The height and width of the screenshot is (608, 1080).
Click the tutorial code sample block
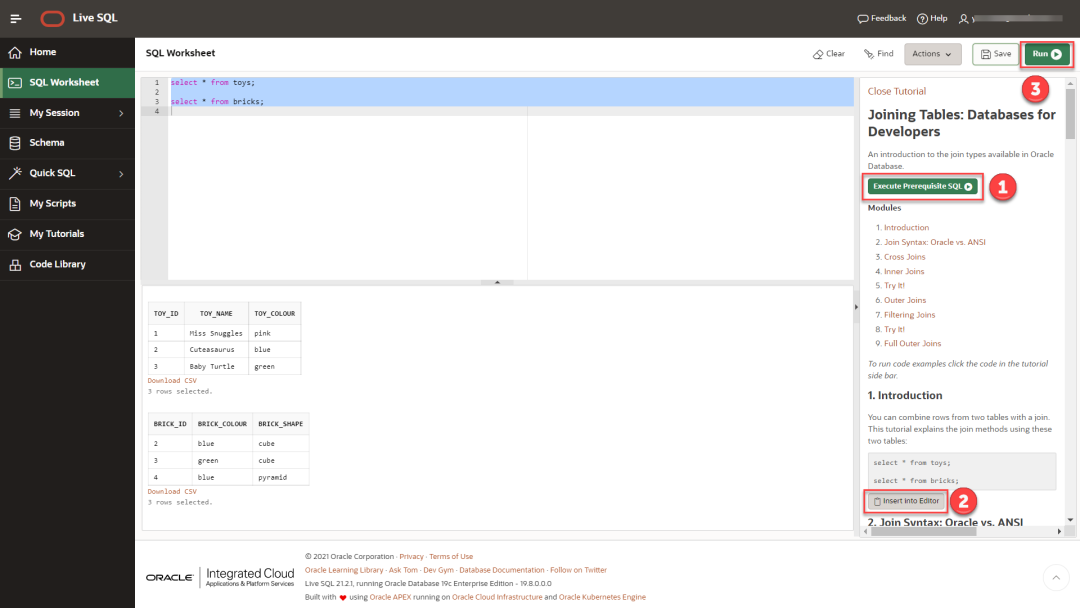click(962, 472)
